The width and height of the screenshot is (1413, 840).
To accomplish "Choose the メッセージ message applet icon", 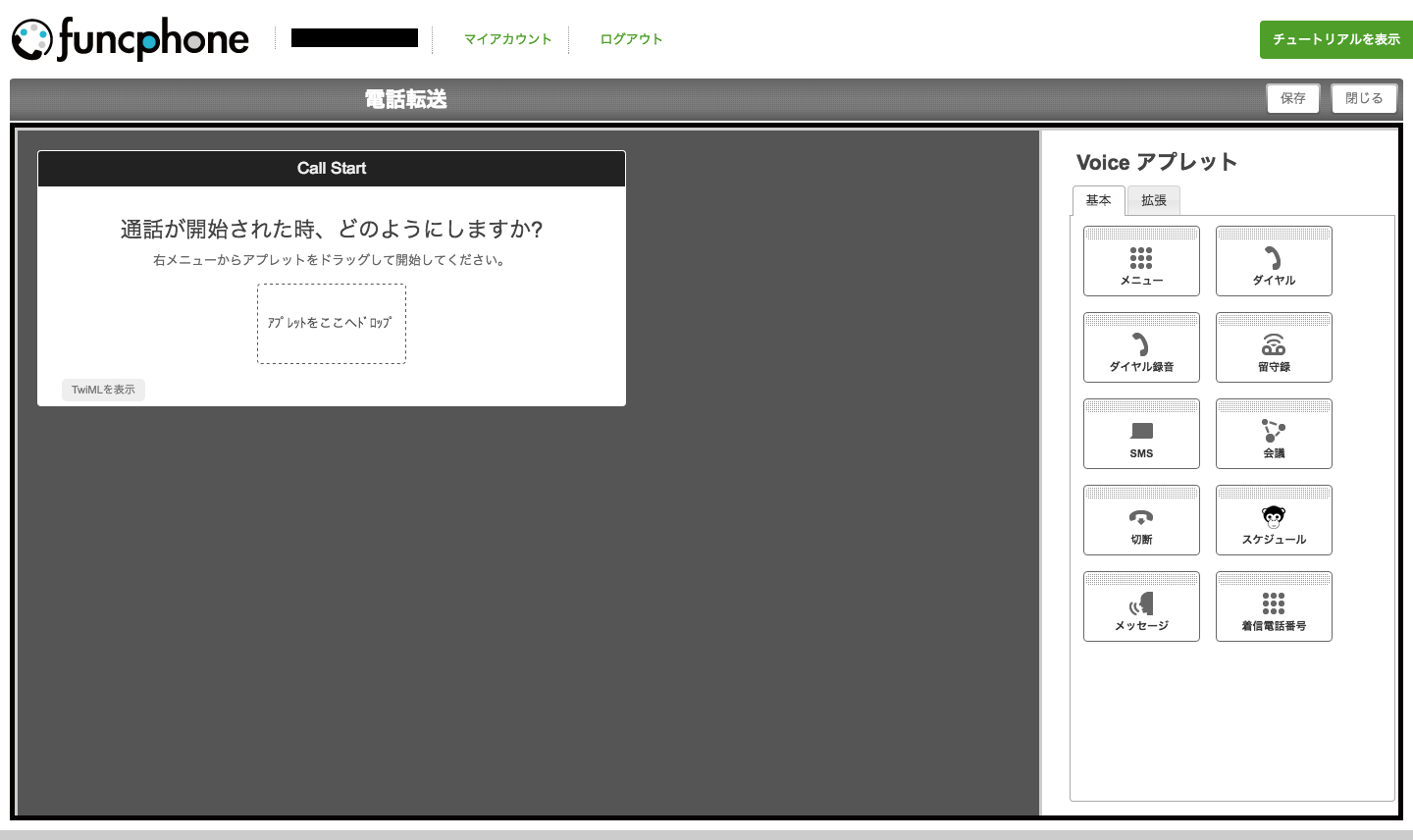I will tap(1141, 607).
